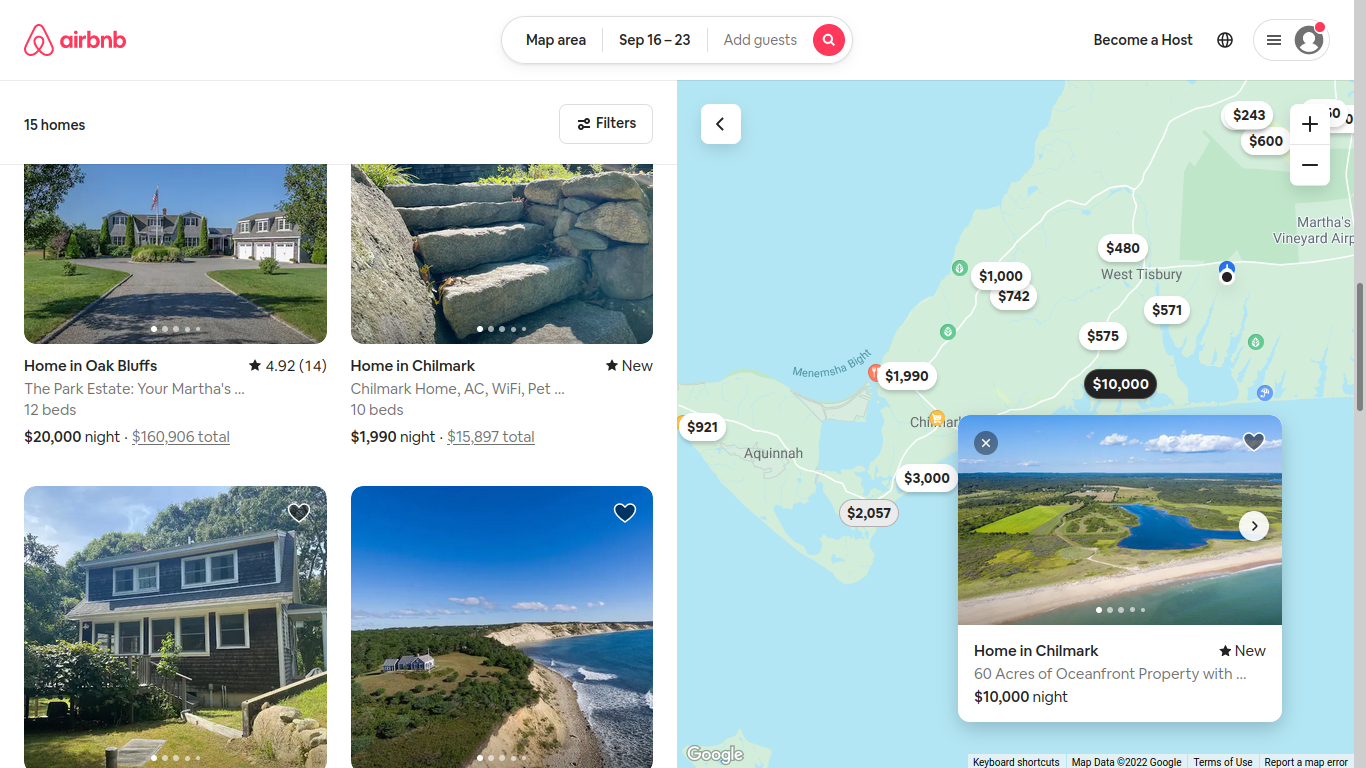The width and height of the screenshot is (1366, 768).
Task: Select the $921 map price marker
Action: pyautogui.click(x=702, y=427)
